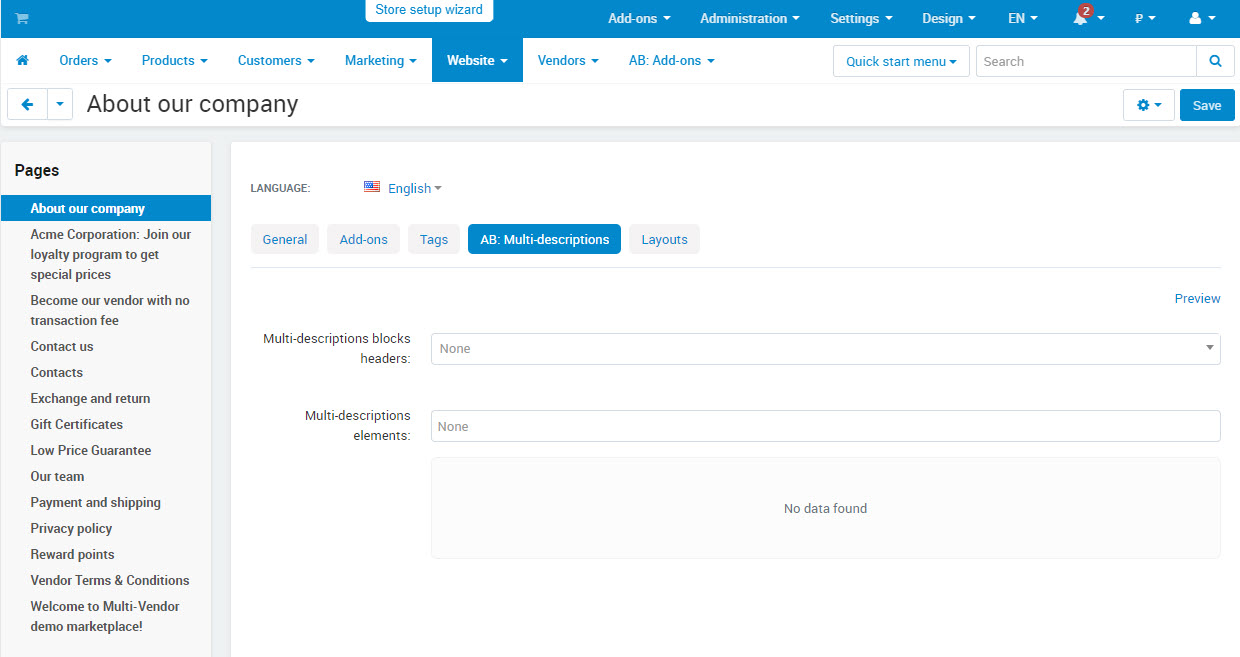Select the Contact us page in sidebar
The width and height of the screenshot is (1240, 657).
coord(62,346)
